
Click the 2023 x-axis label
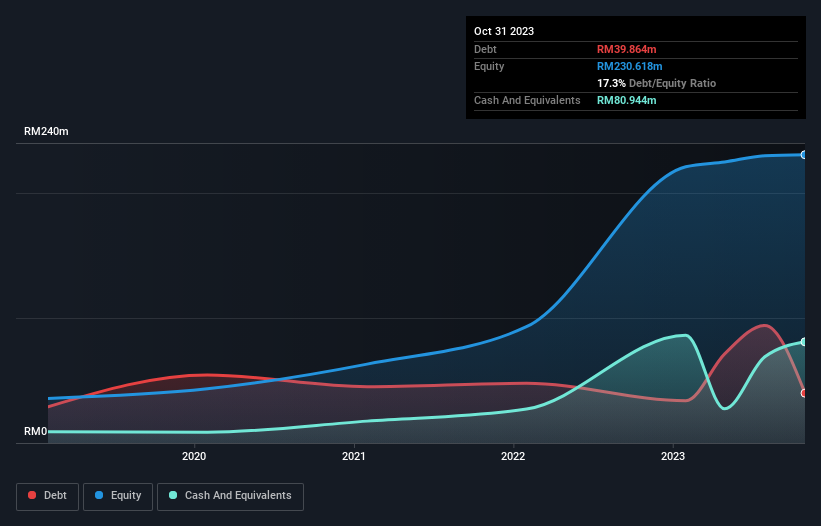[673, 456]
